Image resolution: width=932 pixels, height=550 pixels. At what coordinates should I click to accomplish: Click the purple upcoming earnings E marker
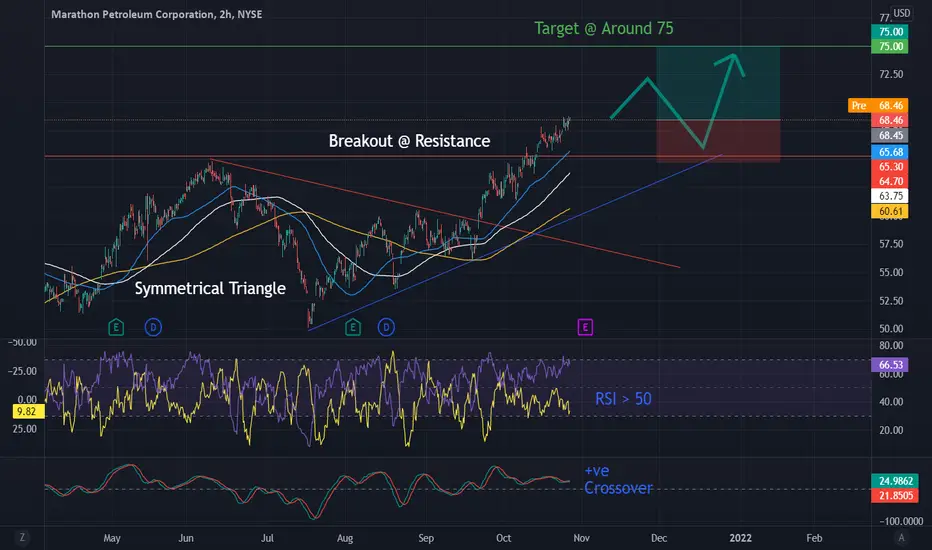tap(585, 327)
